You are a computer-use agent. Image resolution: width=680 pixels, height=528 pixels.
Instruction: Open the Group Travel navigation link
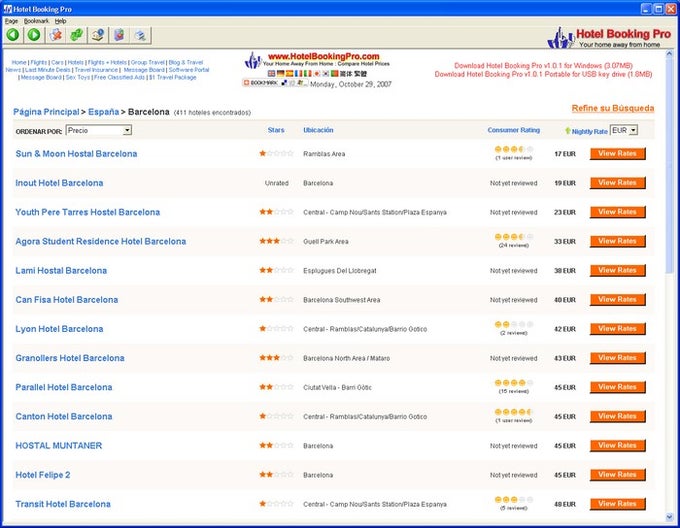(x=148, y=62)
